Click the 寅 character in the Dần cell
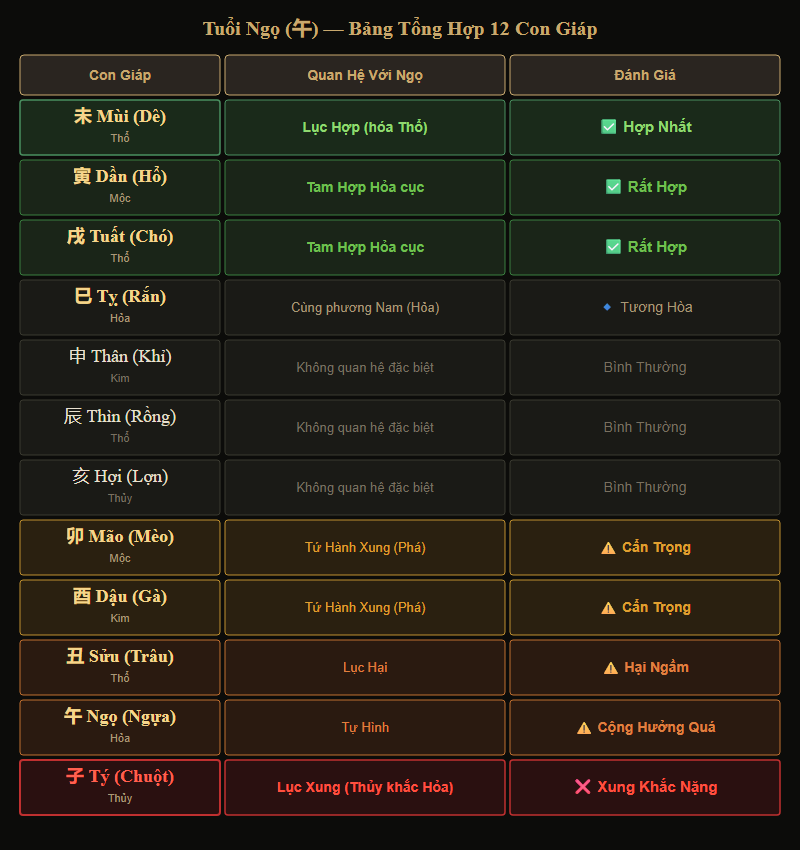This screenshot has height=850, width=800. (x=82, y=177)
